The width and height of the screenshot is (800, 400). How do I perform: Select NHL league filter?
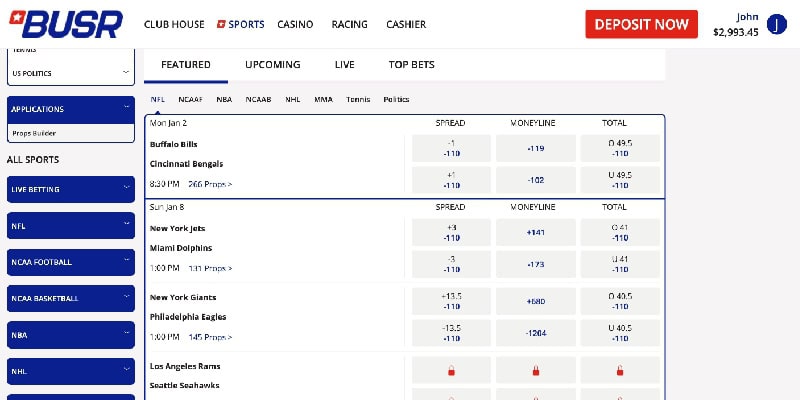(x=293, y=99)
